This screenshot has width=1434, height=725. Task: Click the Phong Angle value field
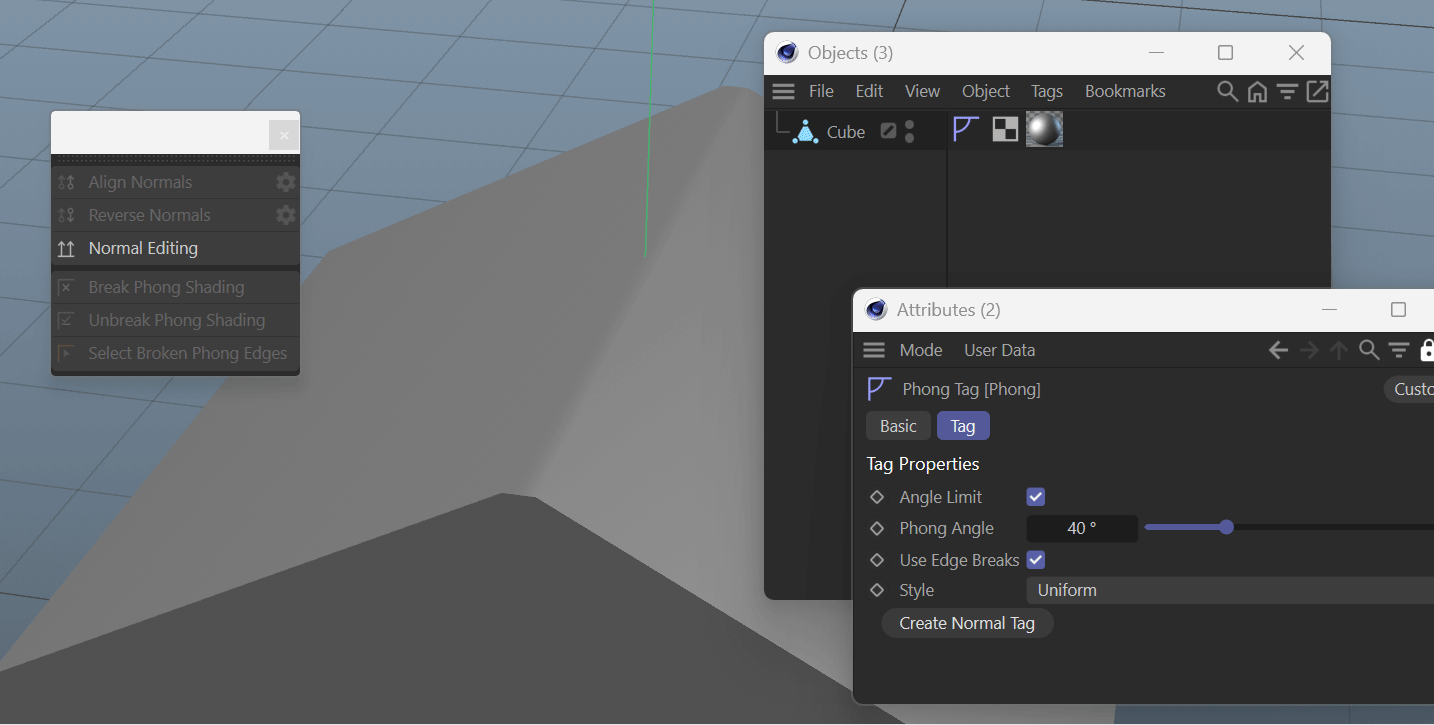1081,528
